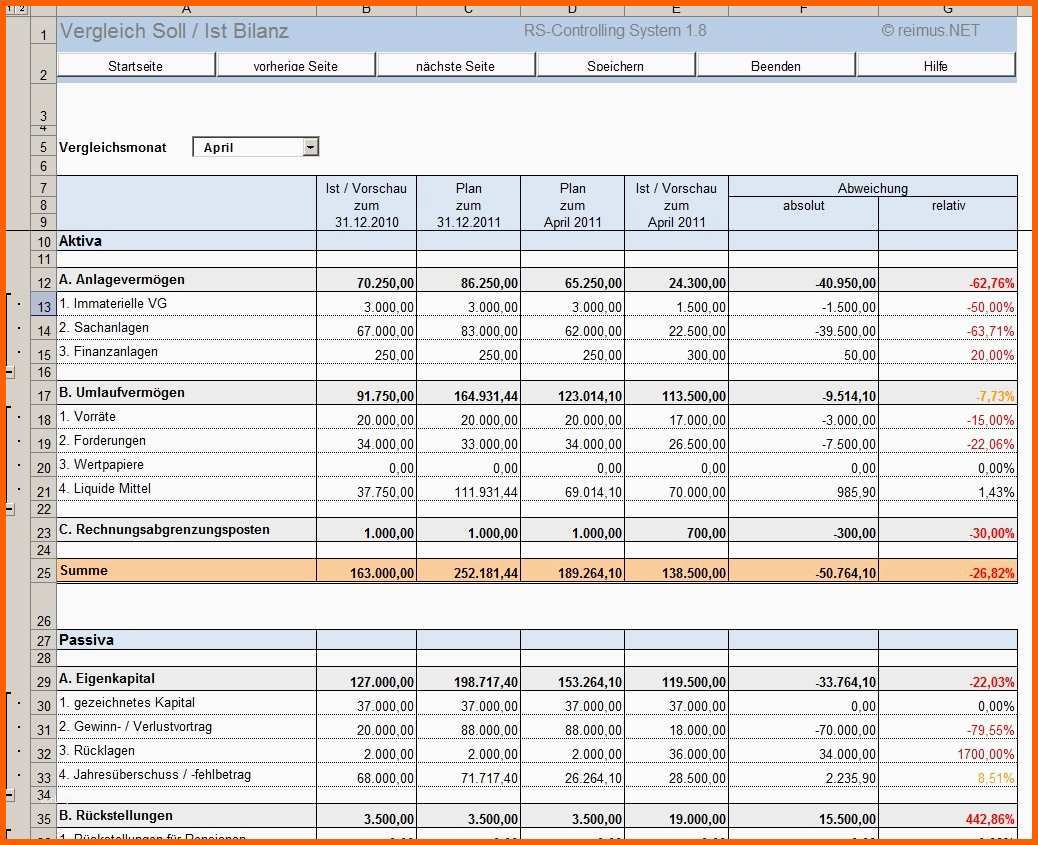Open the nächste Seite button
The image size is (1038, 845).
(455, 66)
